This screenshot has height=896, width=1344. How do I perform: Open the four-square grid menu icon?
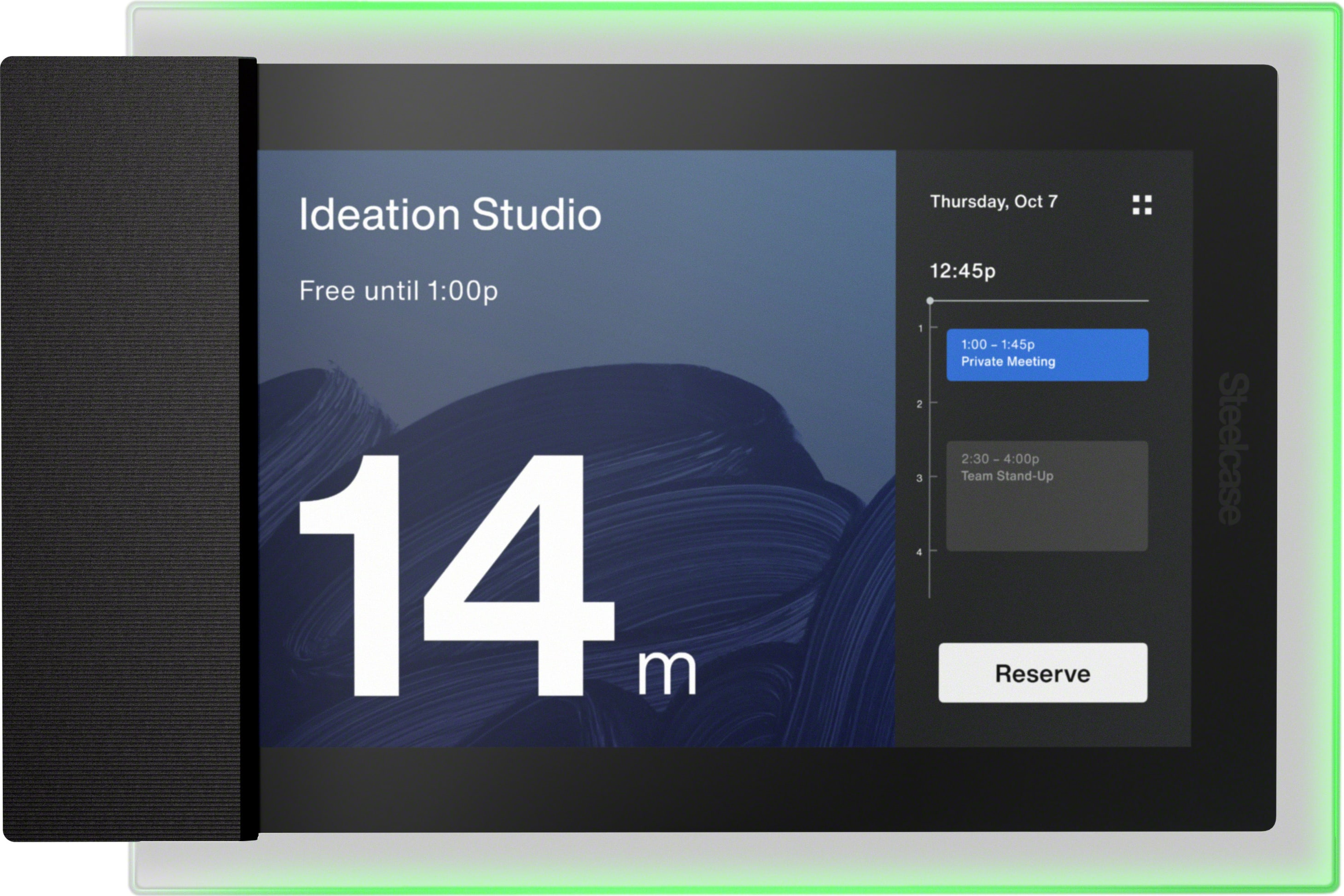(x=1142, y=205)
